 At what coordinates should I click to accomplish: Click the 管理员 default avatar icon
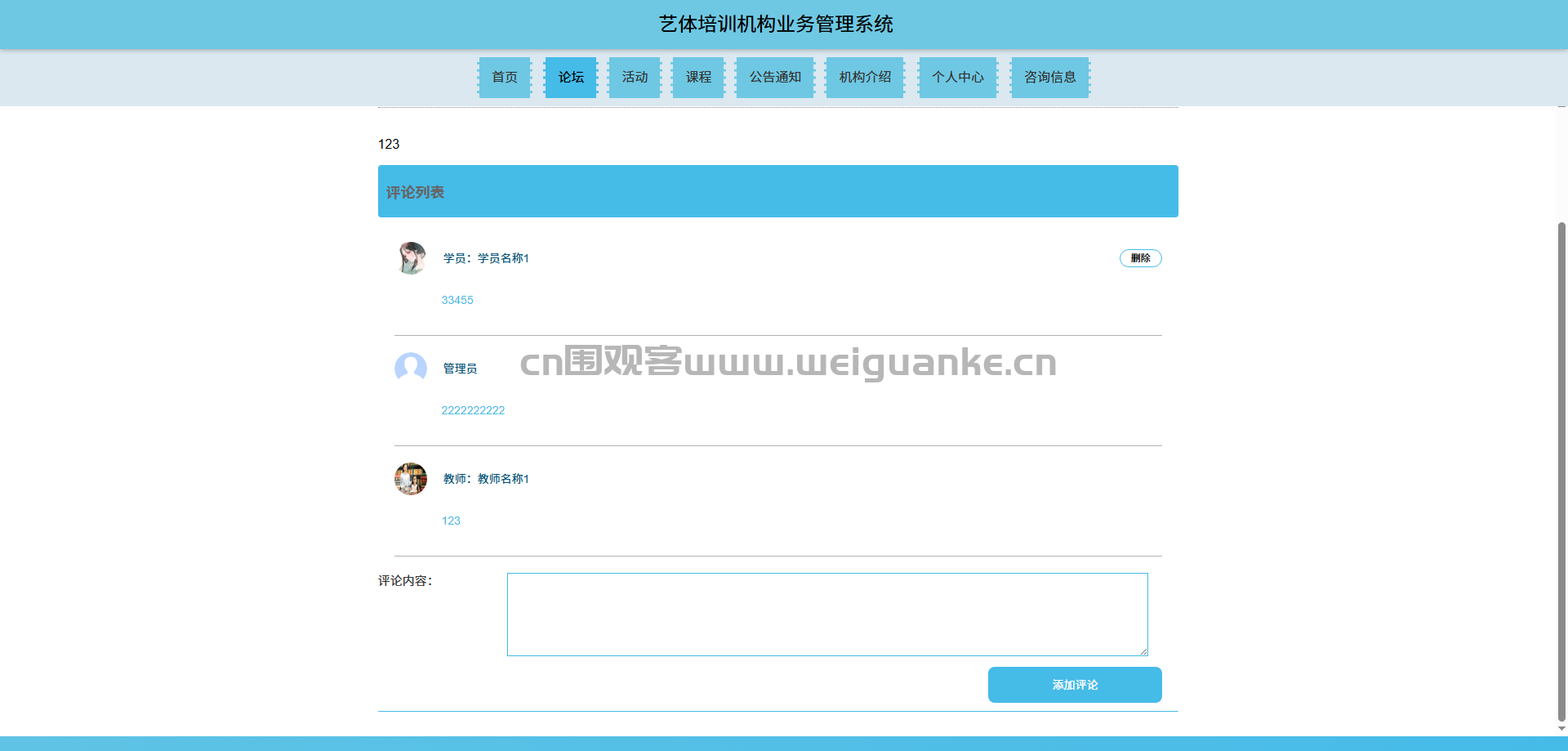click(x=411, y=369)
